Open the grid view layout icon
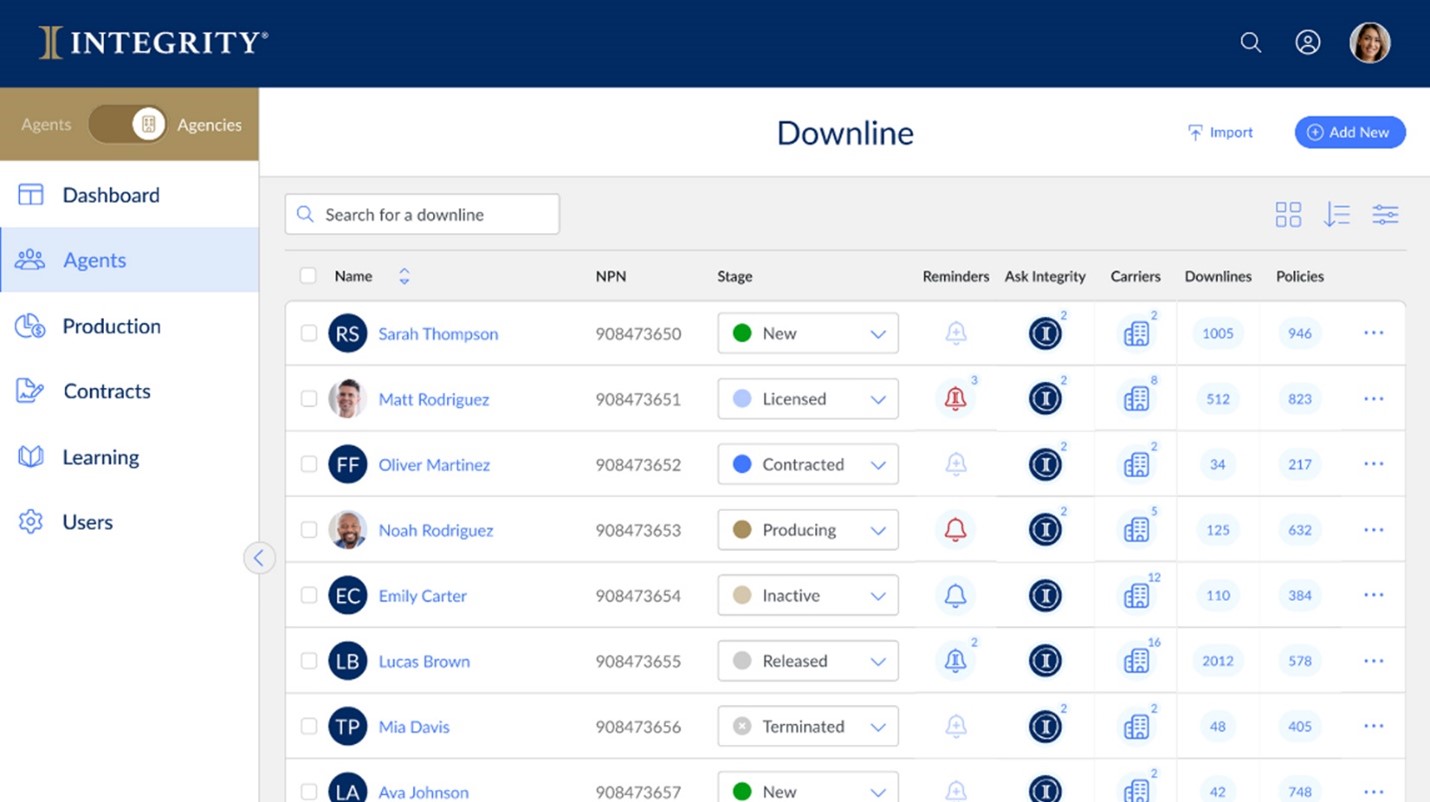Screen dimensions: 1430x802 coord(1288,214)
